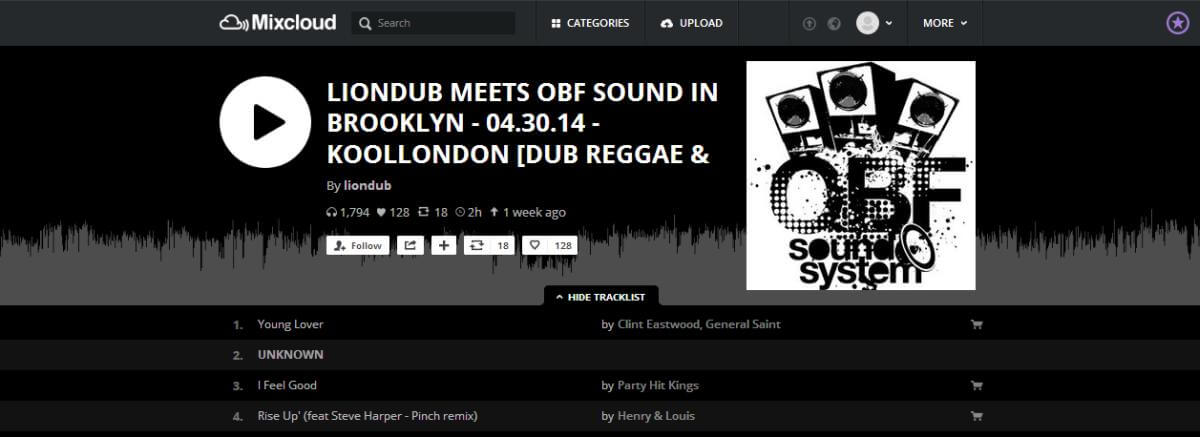
Task: Click the plus add-to-playlist button
Action: pyautogui.click(x=444, y=245)
